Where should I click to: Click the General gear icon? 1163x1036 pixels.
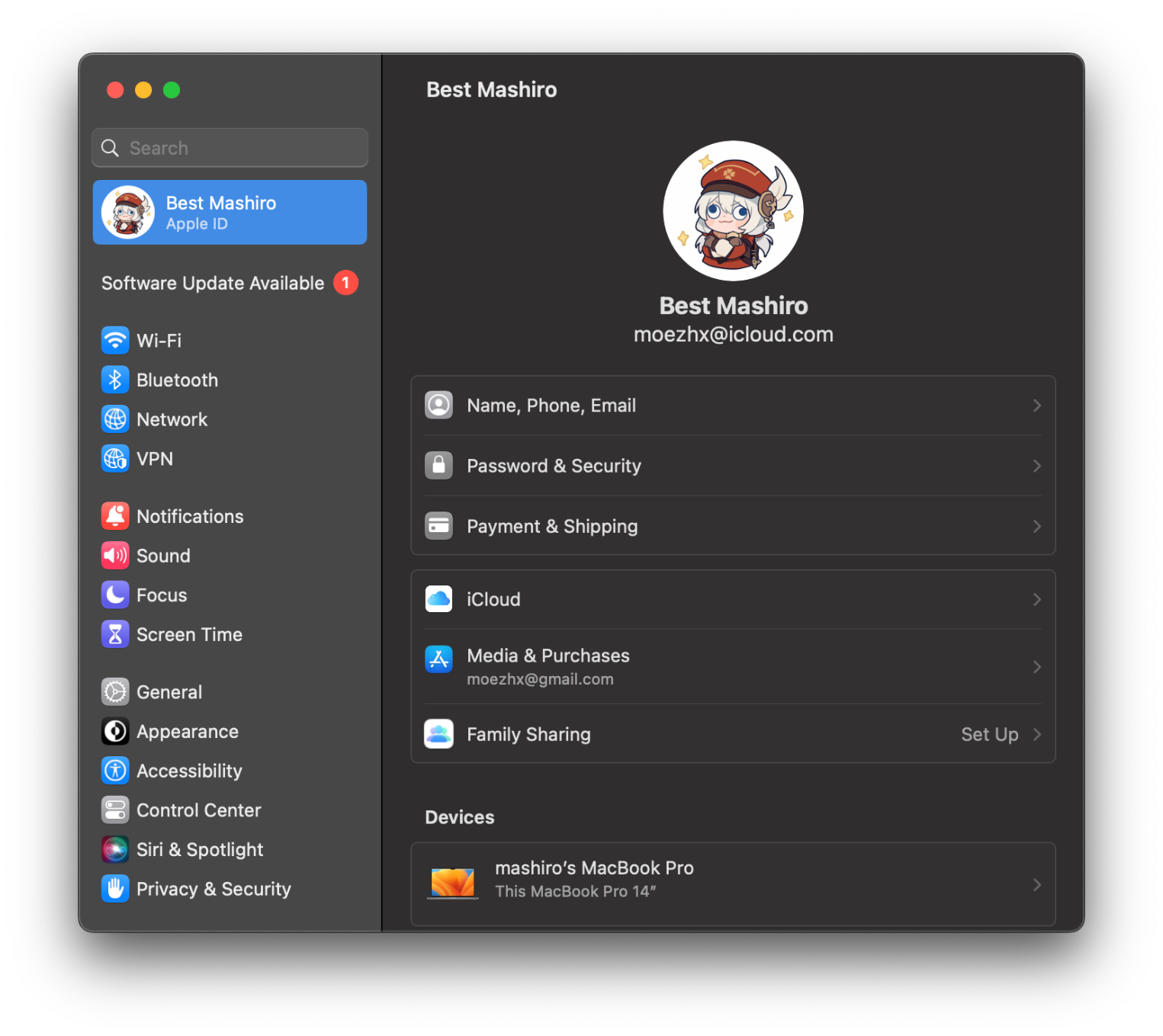point(115,692)
